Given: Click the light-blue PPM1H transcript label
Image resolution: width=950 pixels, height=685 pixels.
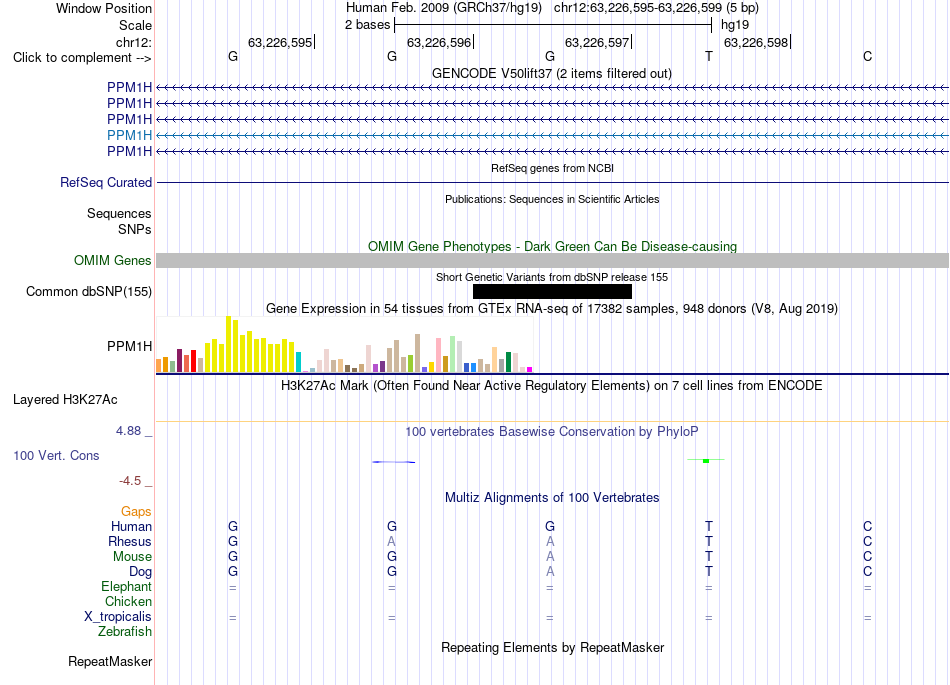Looking at the screenshot, I should (129, 135).
